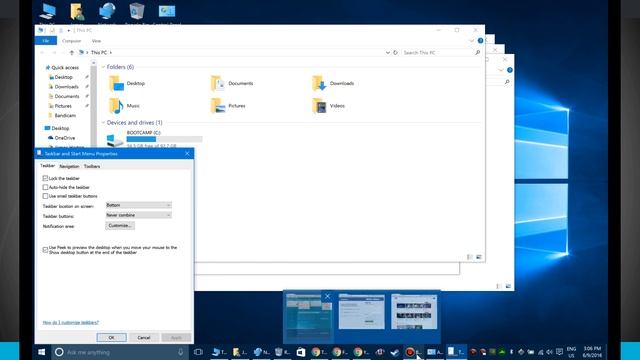Viewport: 640px width, 360px height.
Task: Open the Videos folder
Action: tap(329, 106)
